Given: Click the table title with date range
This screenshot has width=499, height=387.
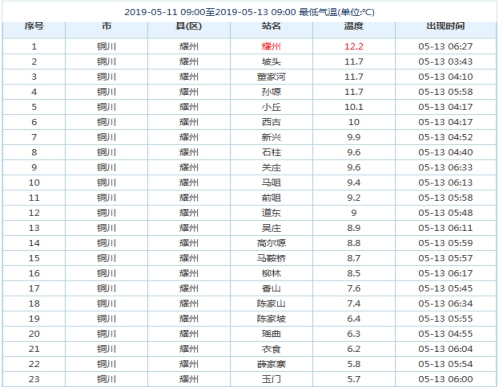Looking at the screenshot, I should coord(249,12).
